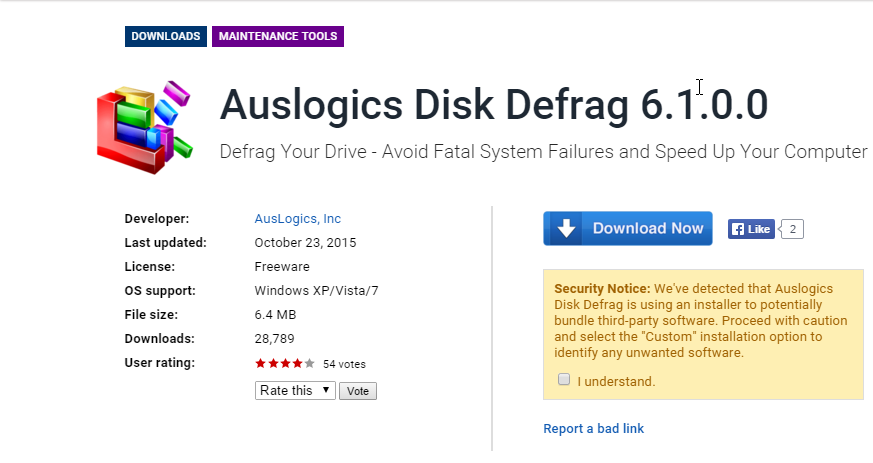
Task: Click the 'I understand.' label text
Action: 616,381
